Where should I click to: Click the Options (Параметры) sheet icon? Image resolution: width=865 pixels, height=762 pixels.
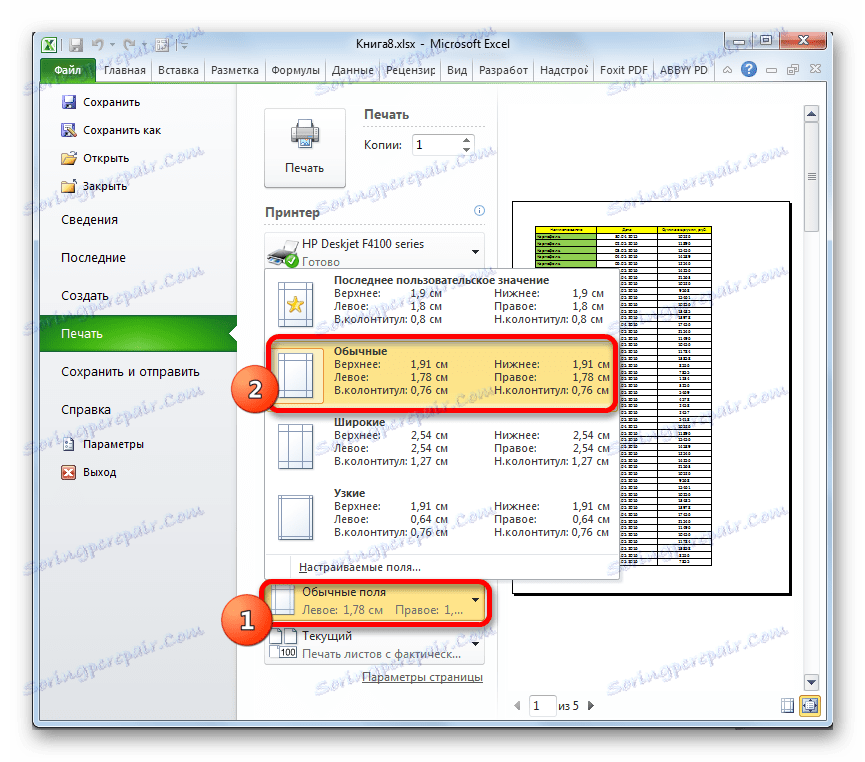click(x=68, y=444)
